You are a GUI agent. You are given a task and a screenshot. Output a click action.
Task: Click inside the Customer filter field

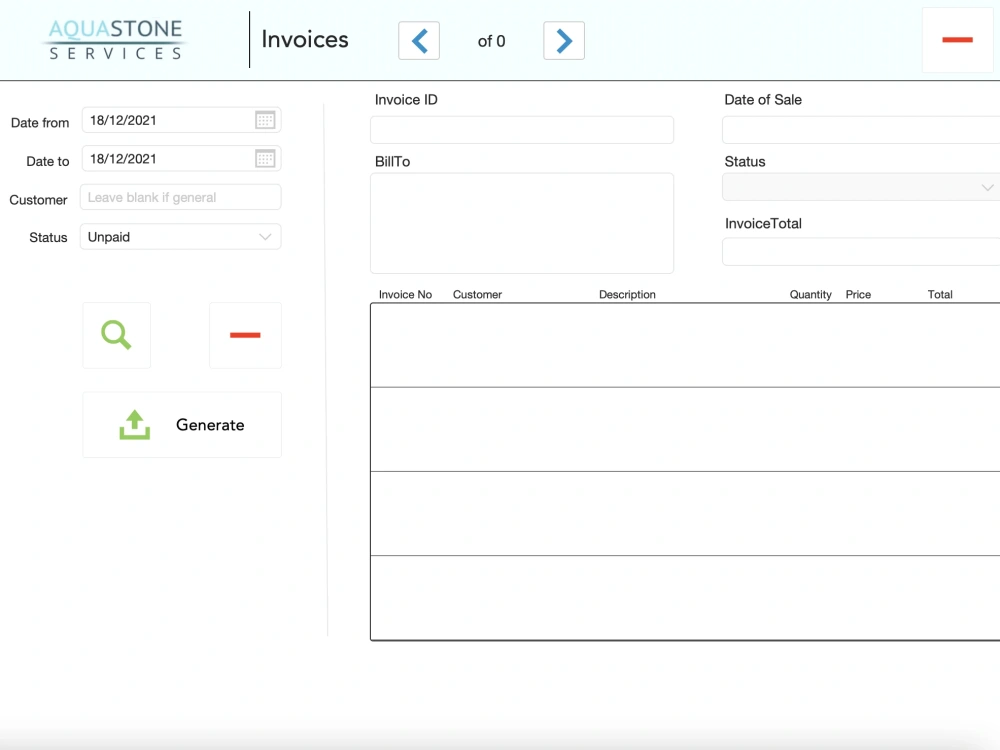tap(180, 197)
